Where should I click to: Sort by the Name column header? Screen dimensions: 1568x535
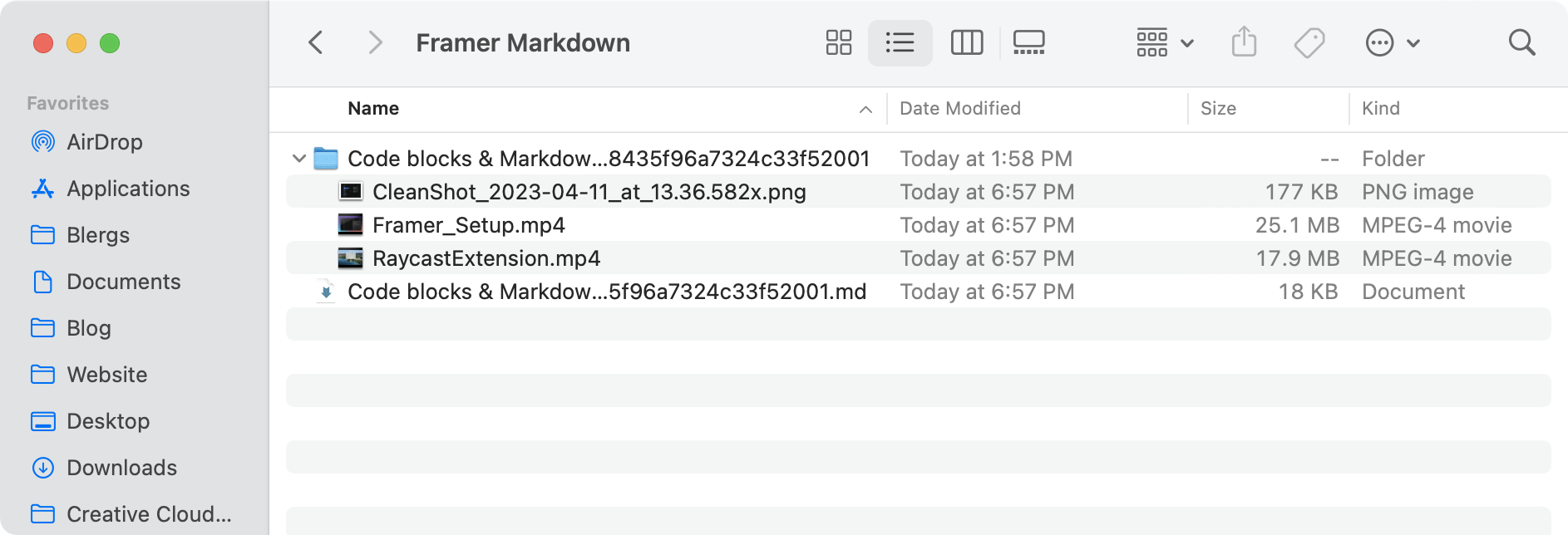point(373,109)
